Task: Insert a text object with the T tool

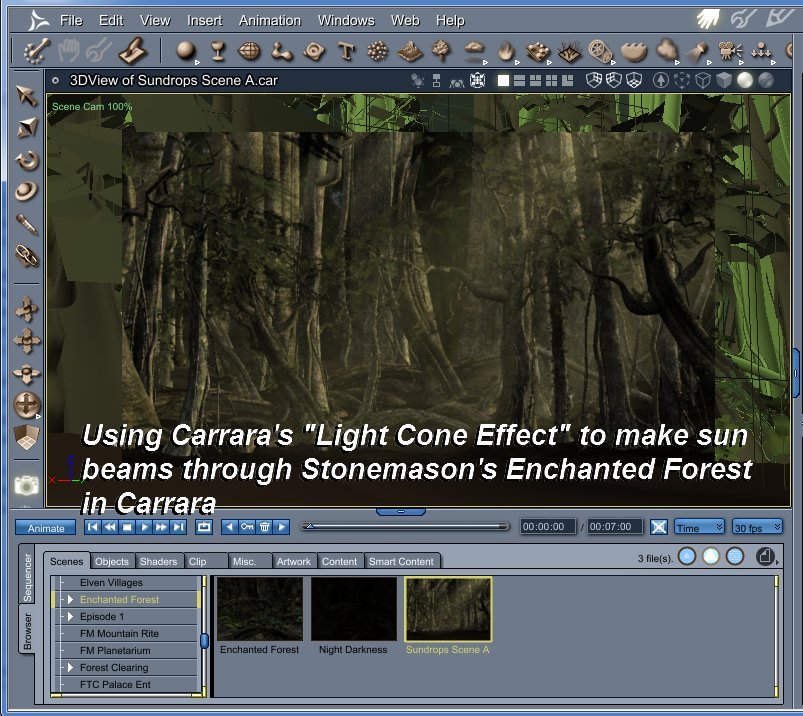Action: (346, 52)
